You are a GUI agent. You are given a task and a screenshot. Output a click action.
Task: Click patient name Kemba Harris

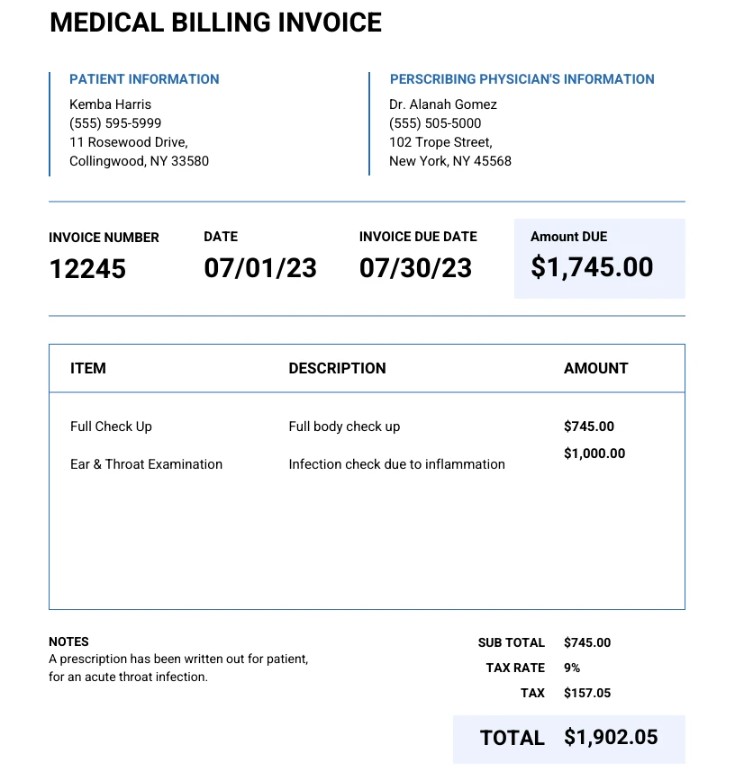[110, 104]
